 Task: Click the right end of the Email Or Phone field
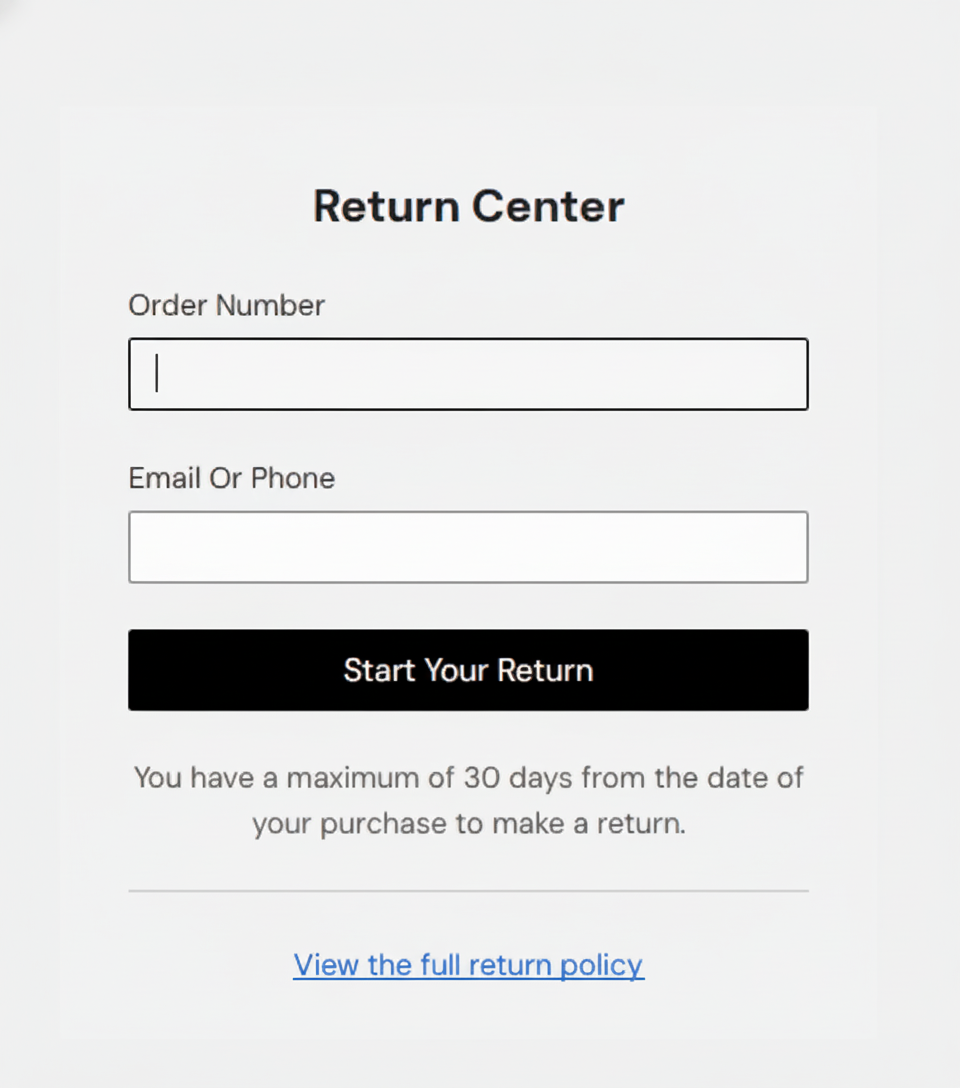point(780,547)
